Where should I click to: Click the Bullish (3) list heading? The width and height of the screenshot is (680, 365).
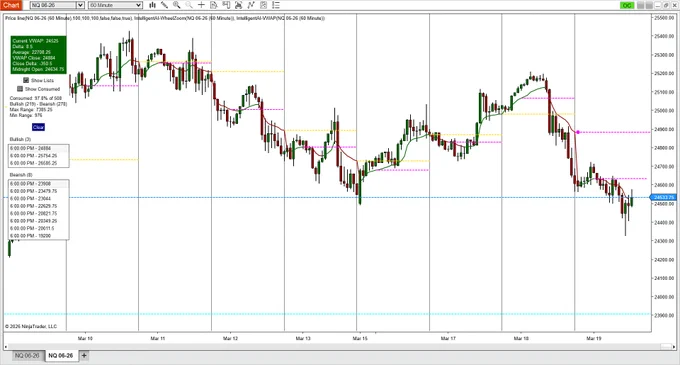pos(20,139)
